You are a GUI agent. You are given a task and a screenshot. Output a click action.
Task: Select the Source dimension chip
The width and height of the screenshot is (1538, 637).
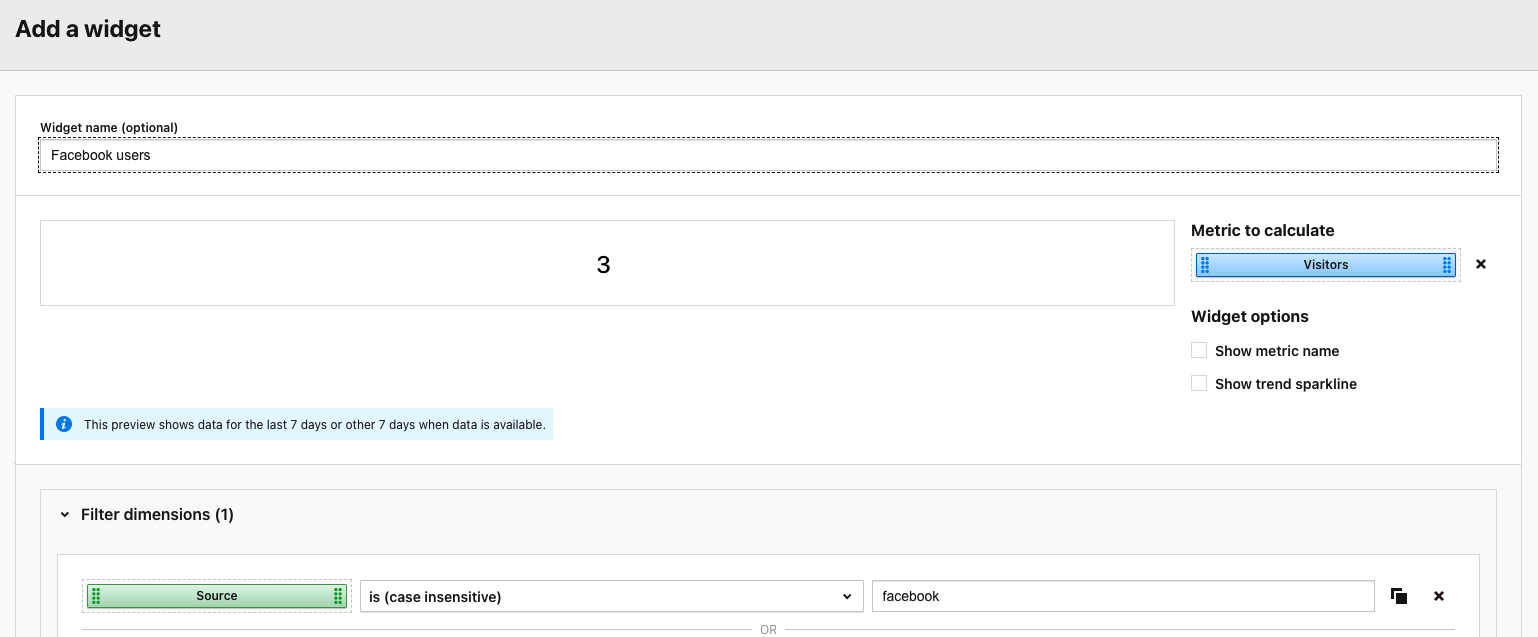tap(217, 596)
